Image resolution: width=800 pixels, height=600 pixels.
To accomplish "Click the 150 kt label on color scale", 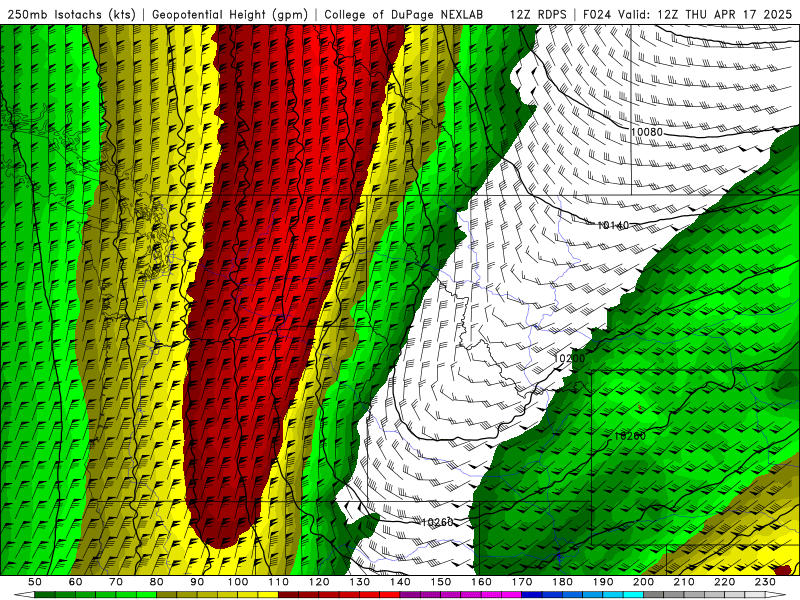I will point(441,582).
